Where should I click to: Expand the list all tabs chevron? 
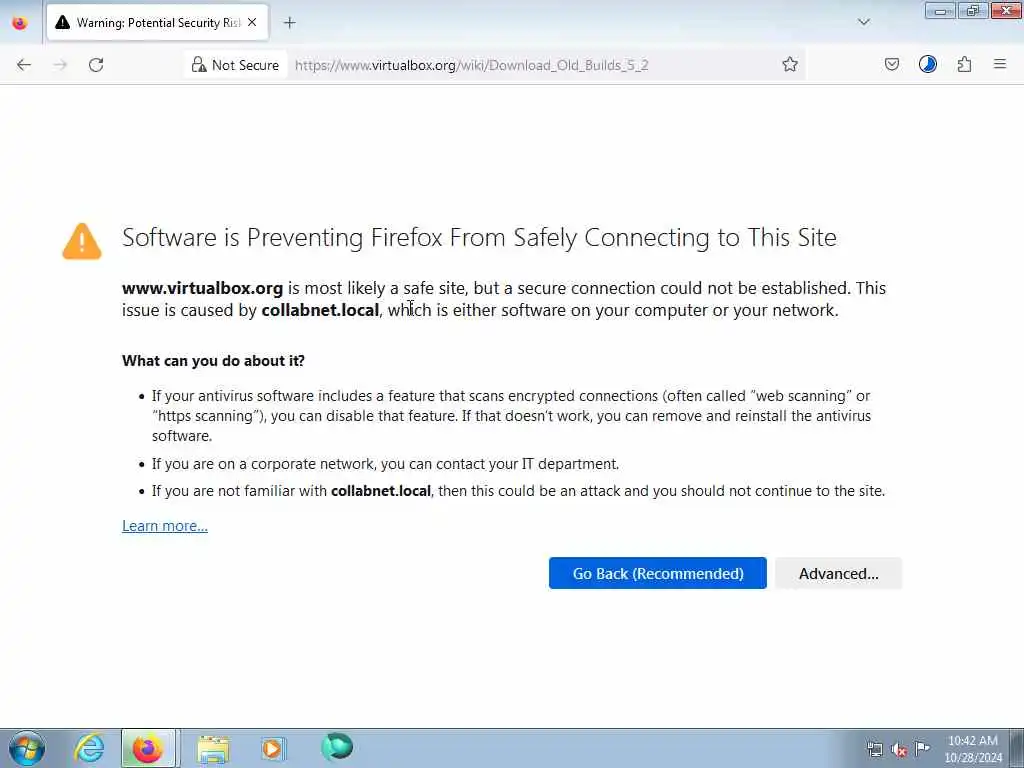click(x=863, y=22)
